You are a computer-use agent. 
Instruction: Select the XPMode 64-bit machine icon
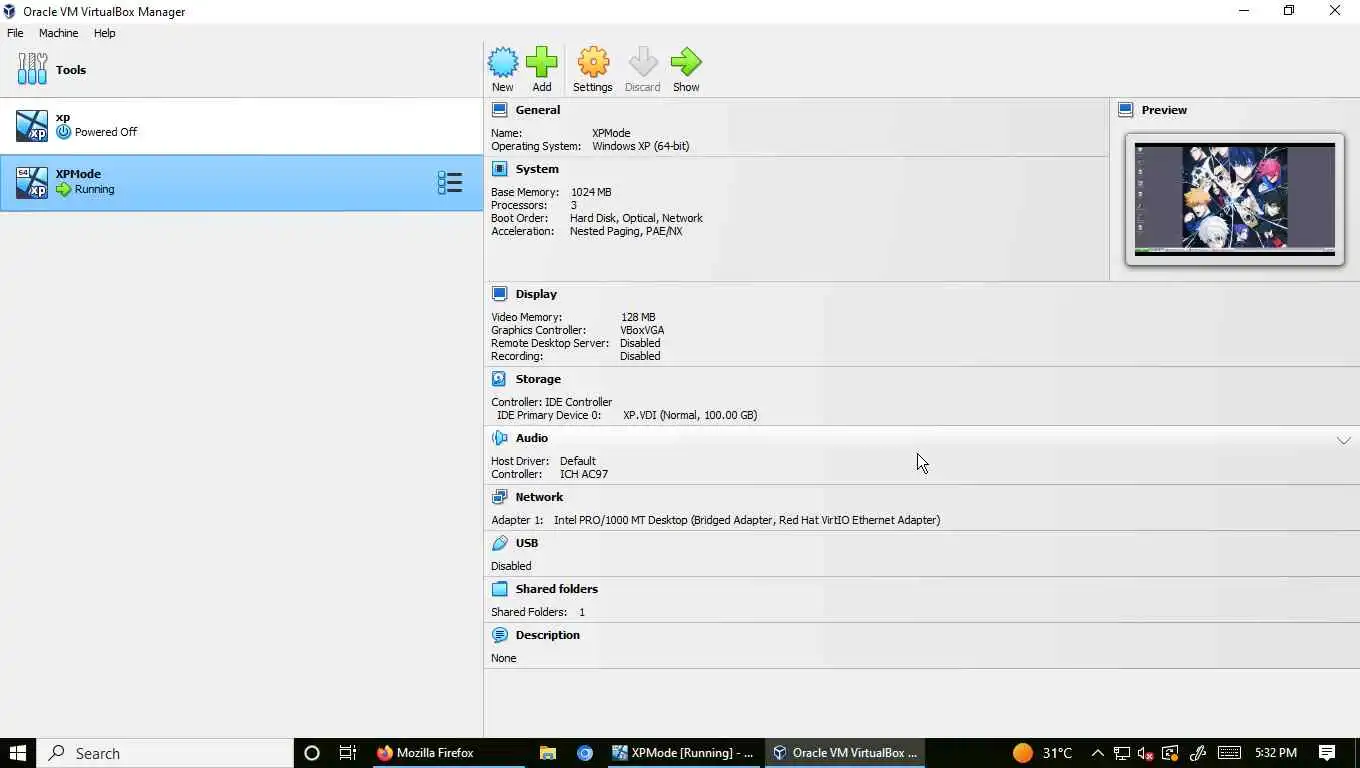(32, 182)
